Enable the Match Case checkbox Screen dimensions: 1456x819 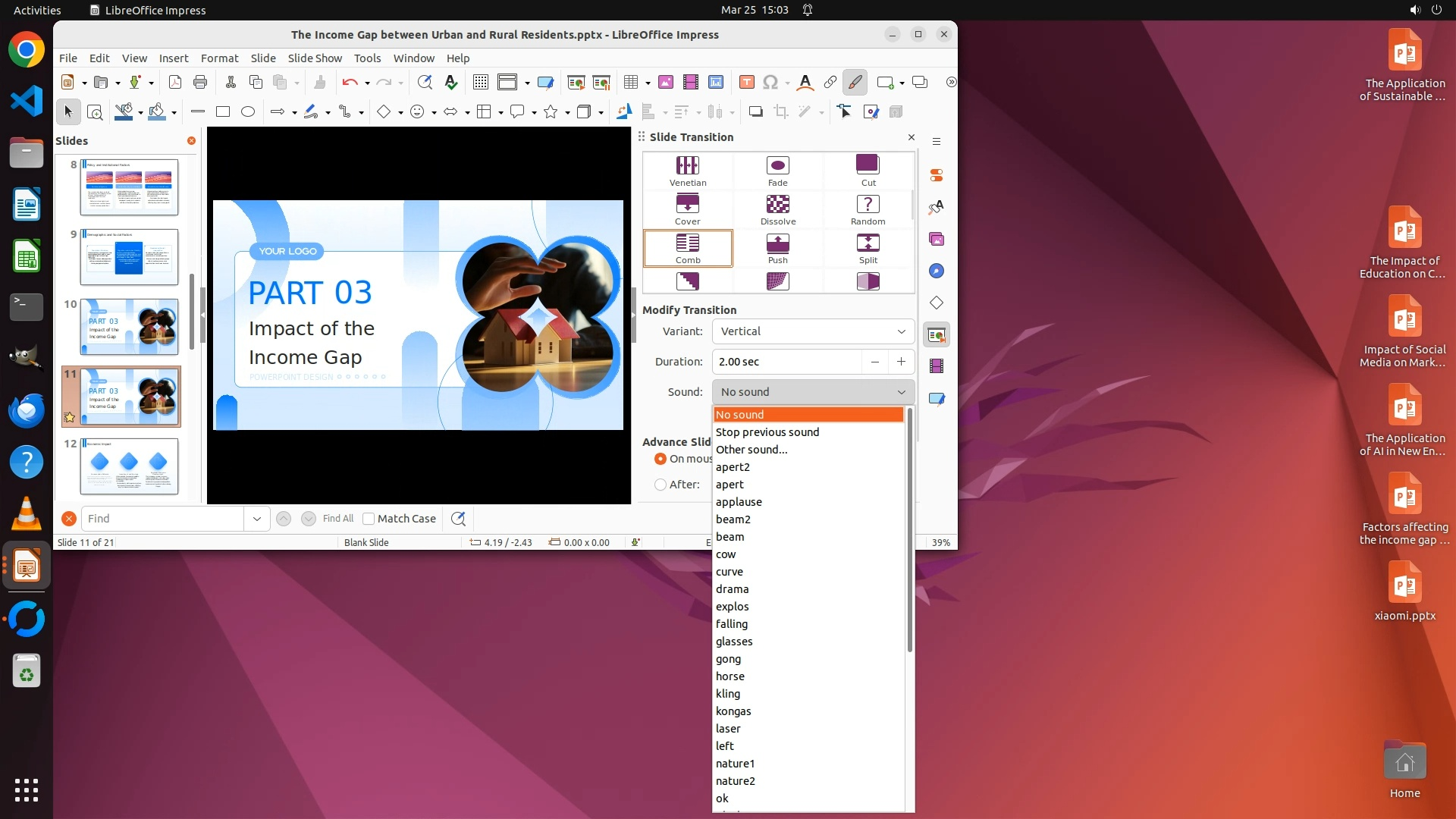pos(369,519)
